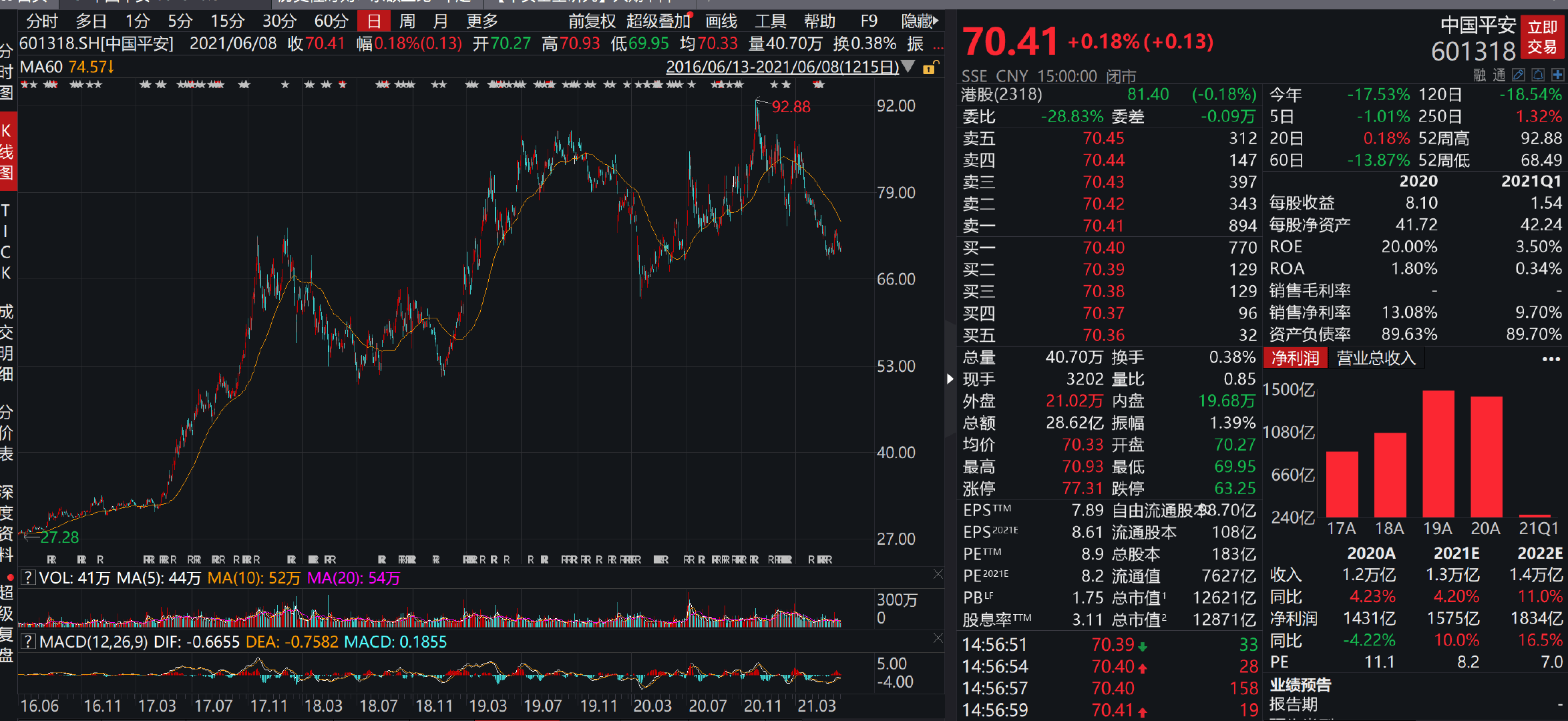
Task: Open date range dropdown triangle
Action: point(908,66)
